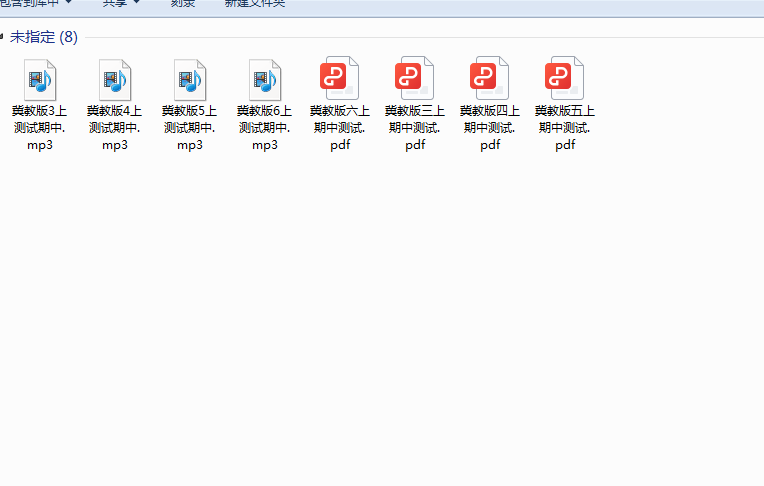Click the 刻录 toolbar button
Viewport: 764px width, 486px height.
[x=183, y=3]
